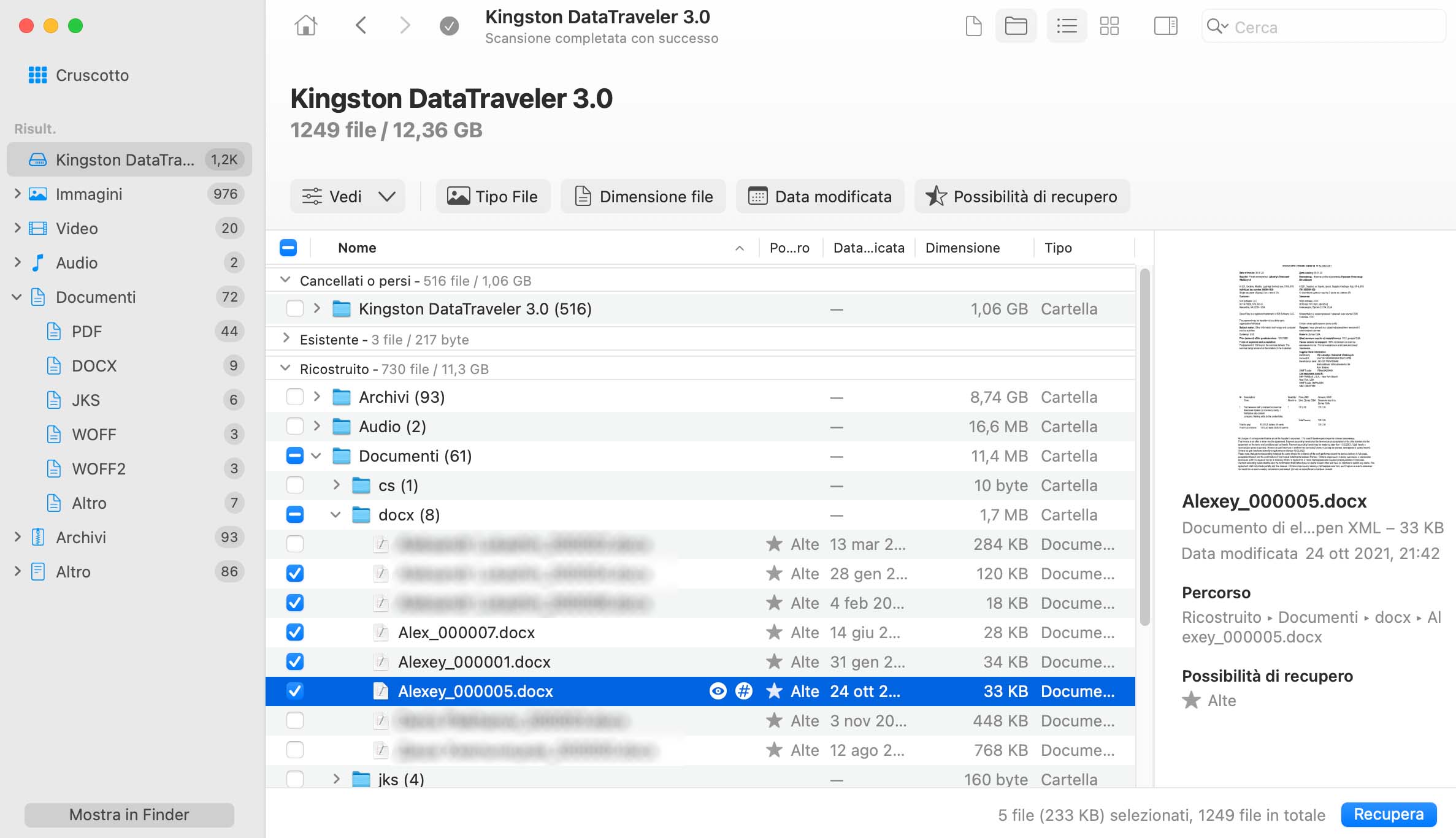The width and height of the screenshot is (1456, 838).
Task: Click the search magnifier icon
Action: point(1217,26)
